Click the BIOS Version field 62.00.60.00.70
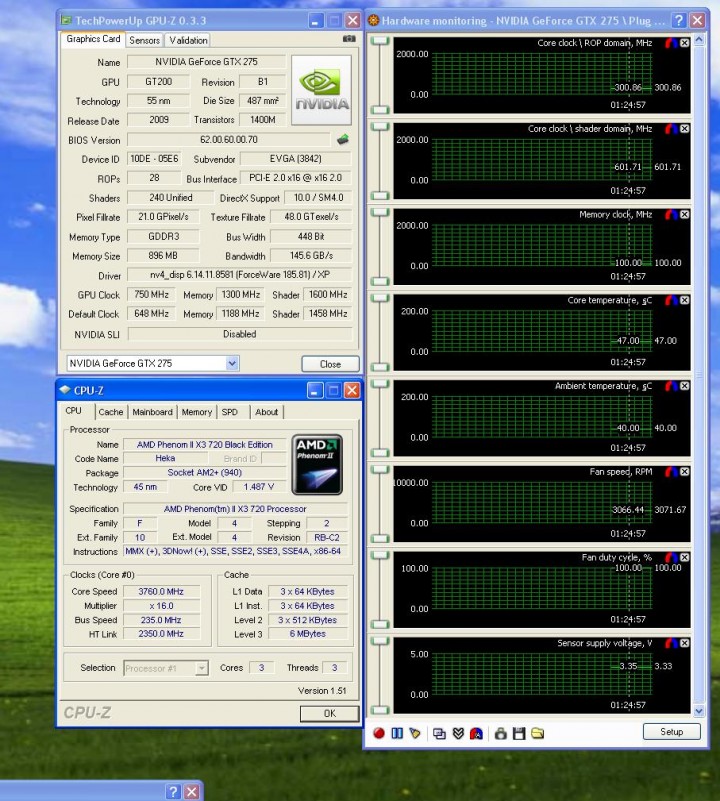Image resolution: width=720 pixels, height=801 pixels. tap(229, 139)
